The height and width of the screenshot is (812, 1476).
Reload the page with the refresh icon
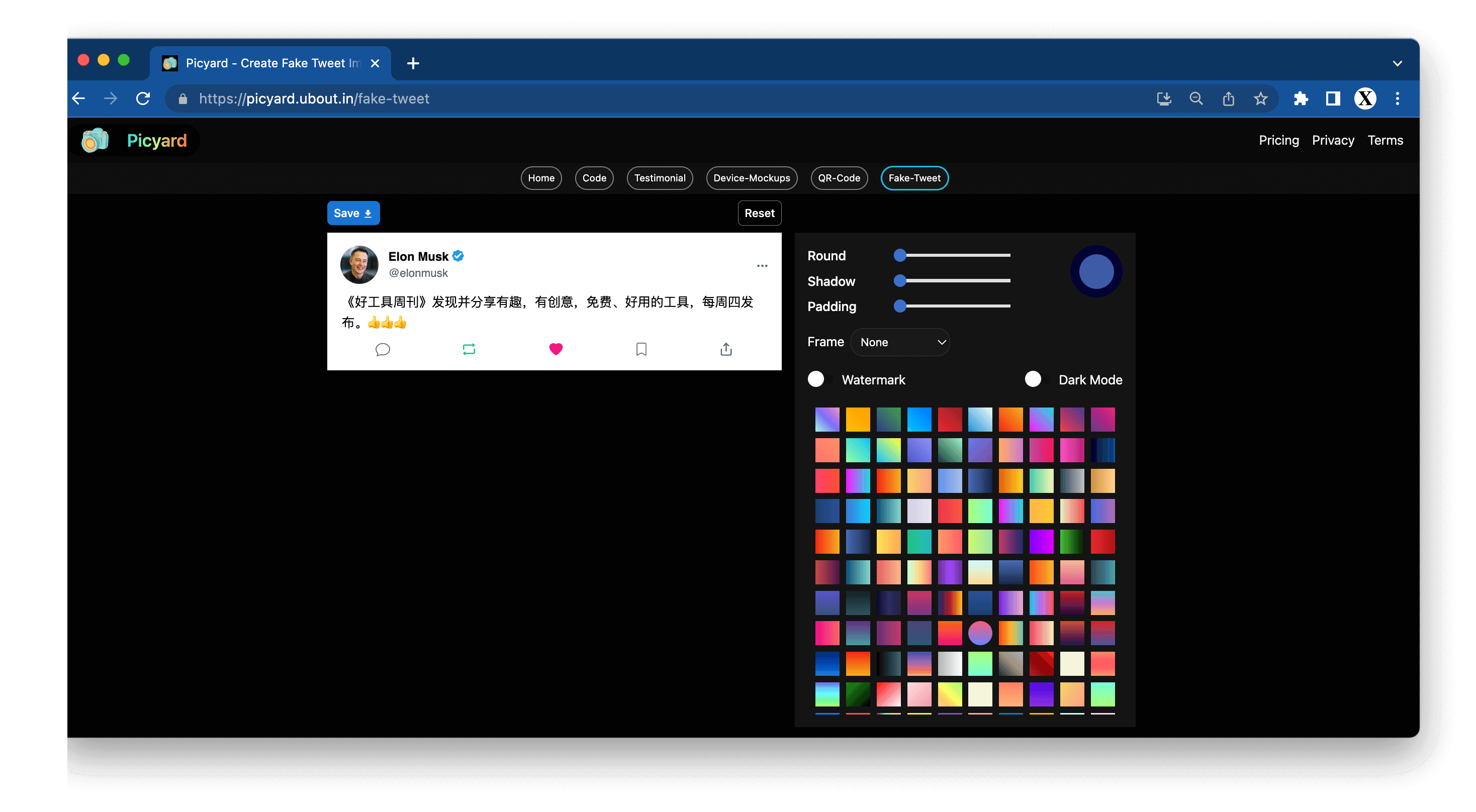point(143,98)
